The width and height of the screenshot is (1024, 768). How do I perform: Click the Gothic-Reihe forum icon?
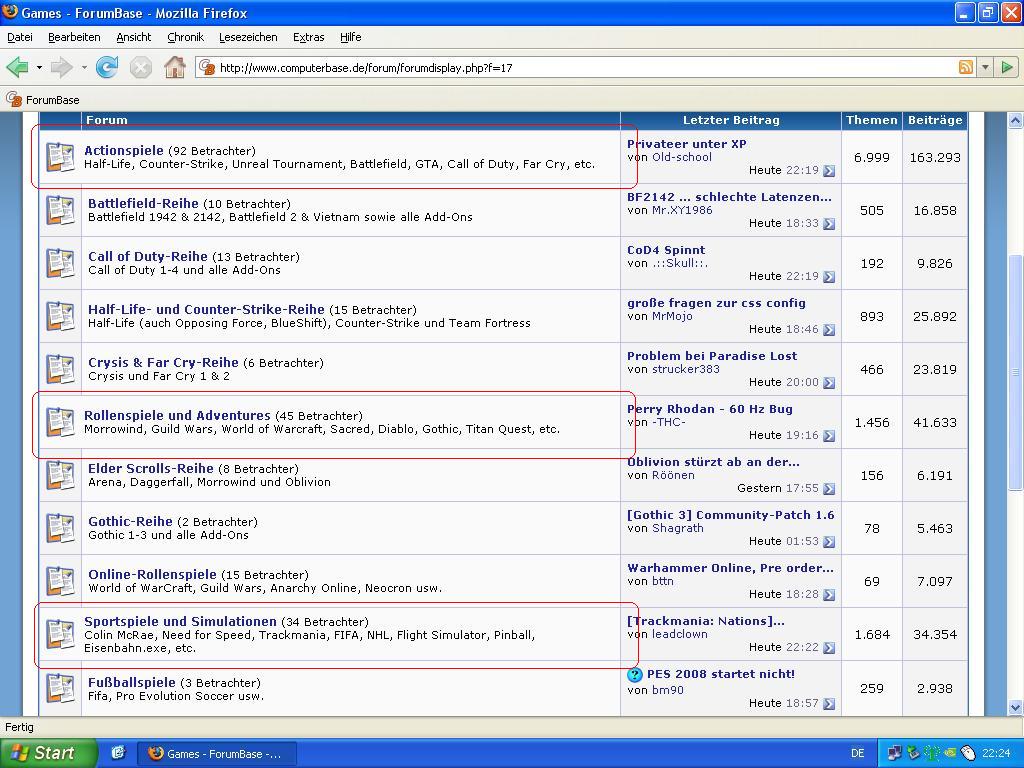coord(60,528)
